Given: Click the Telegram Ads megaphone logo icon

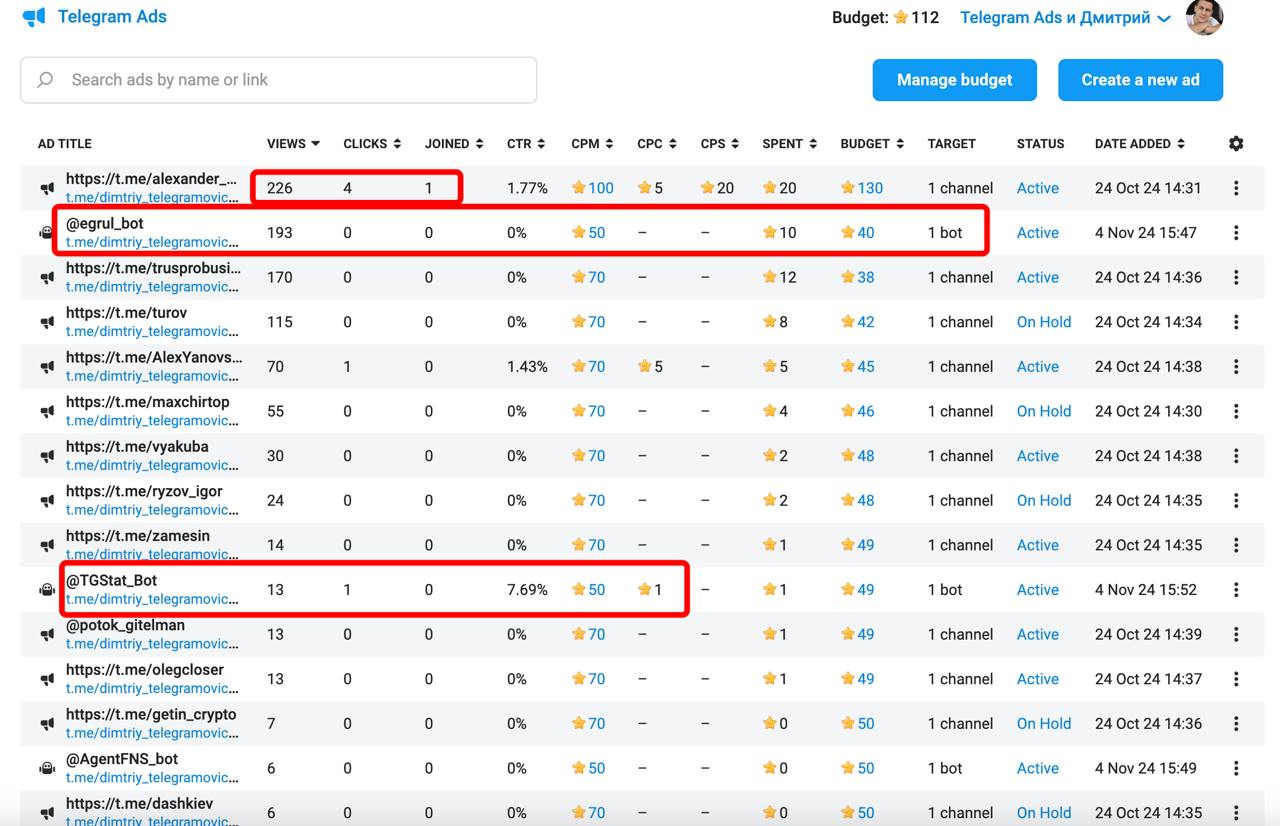Looking at the screenshot, I should [34, 17].
